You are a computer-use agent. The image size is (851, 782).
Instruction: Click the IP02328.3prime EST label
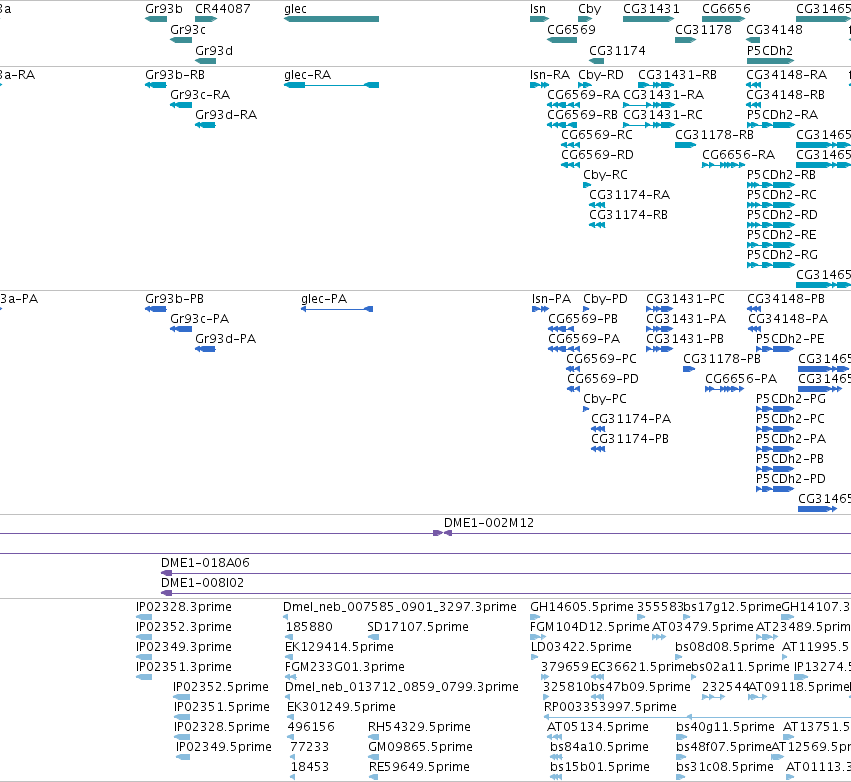183,607
